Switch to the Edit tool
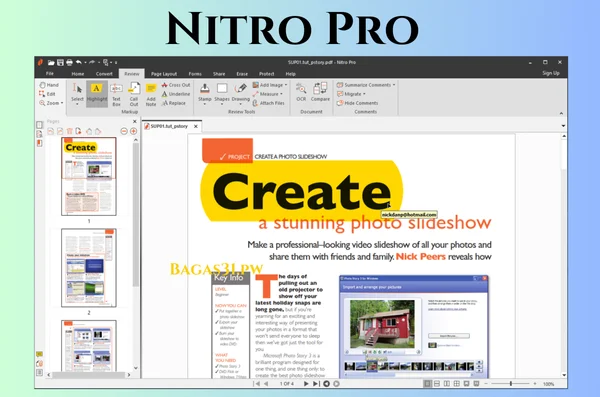This screenshot has width=600, height=397. point(47,94)
